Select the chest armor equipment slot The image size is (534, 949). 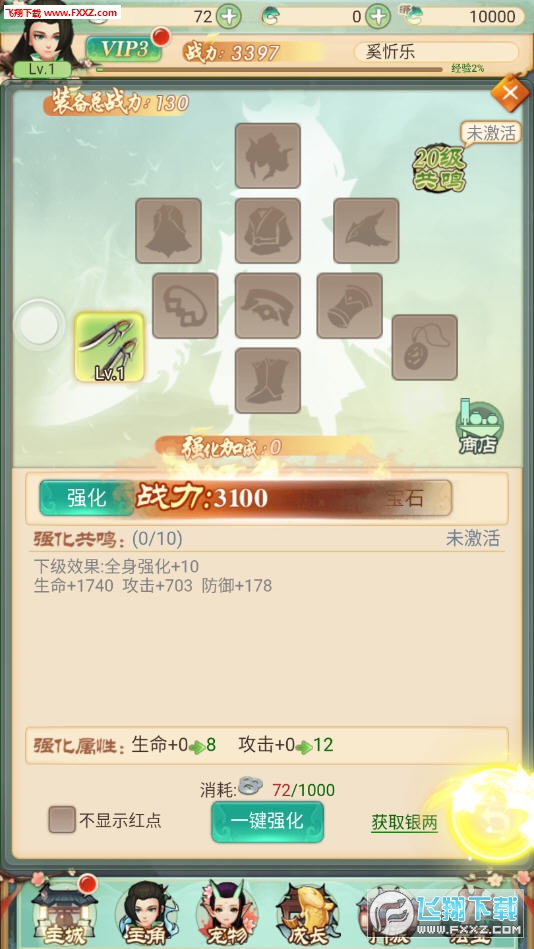pos(268,231)
